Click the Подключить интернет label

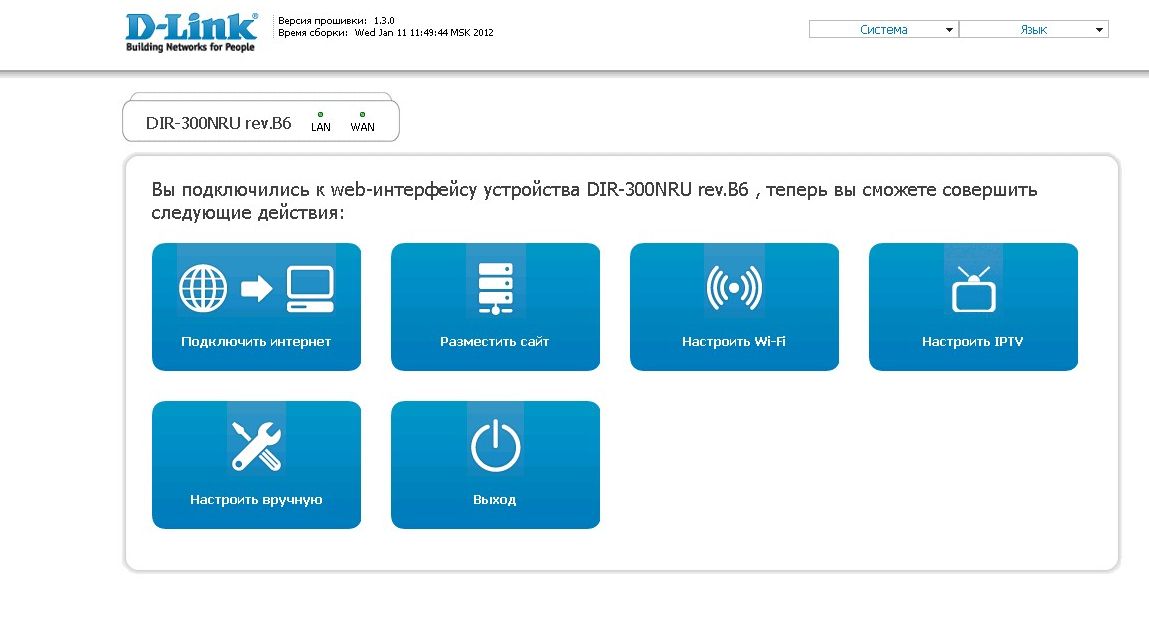[256, 342]
